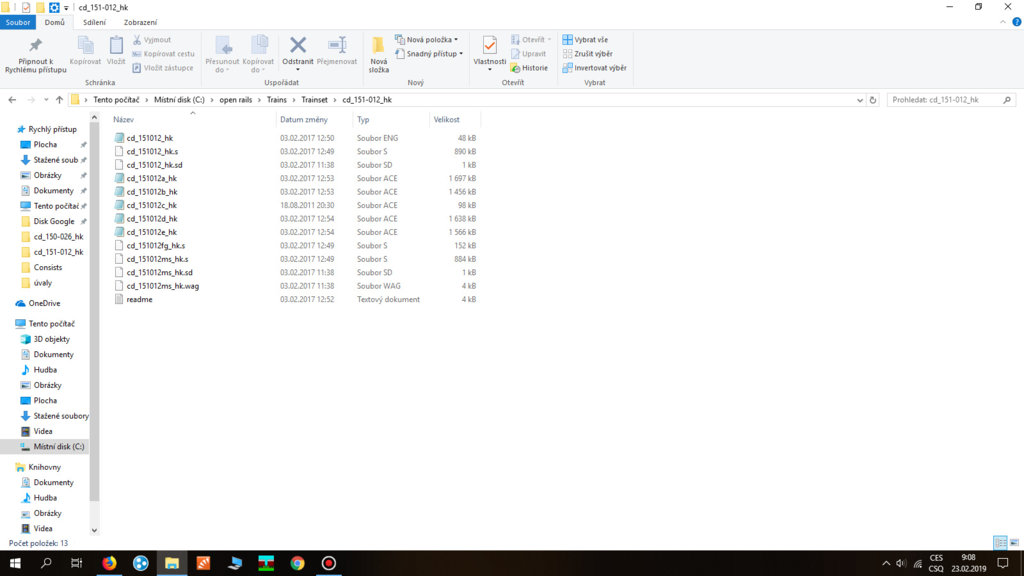
Task: Switch to large icons view in status bar
Action: click(1013, 543)
